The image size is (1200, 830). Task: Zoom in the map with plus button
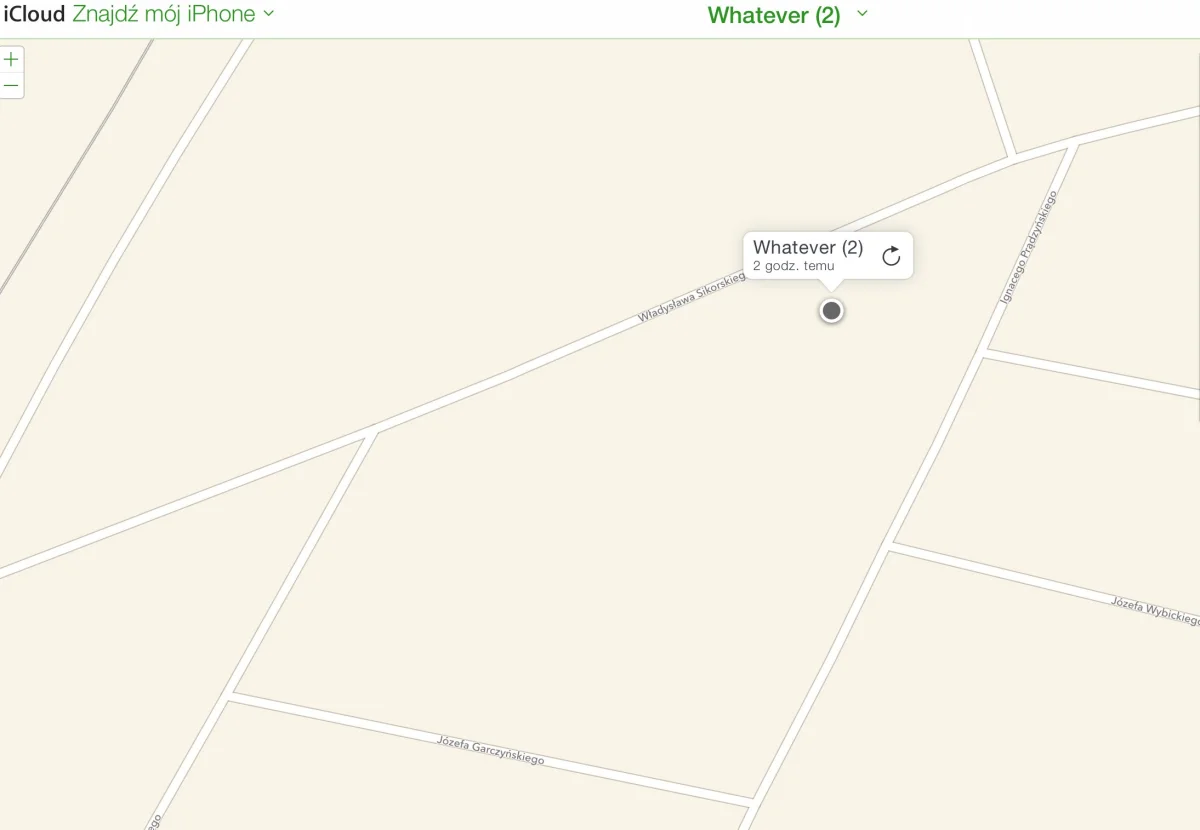click(x=11, y=59)
